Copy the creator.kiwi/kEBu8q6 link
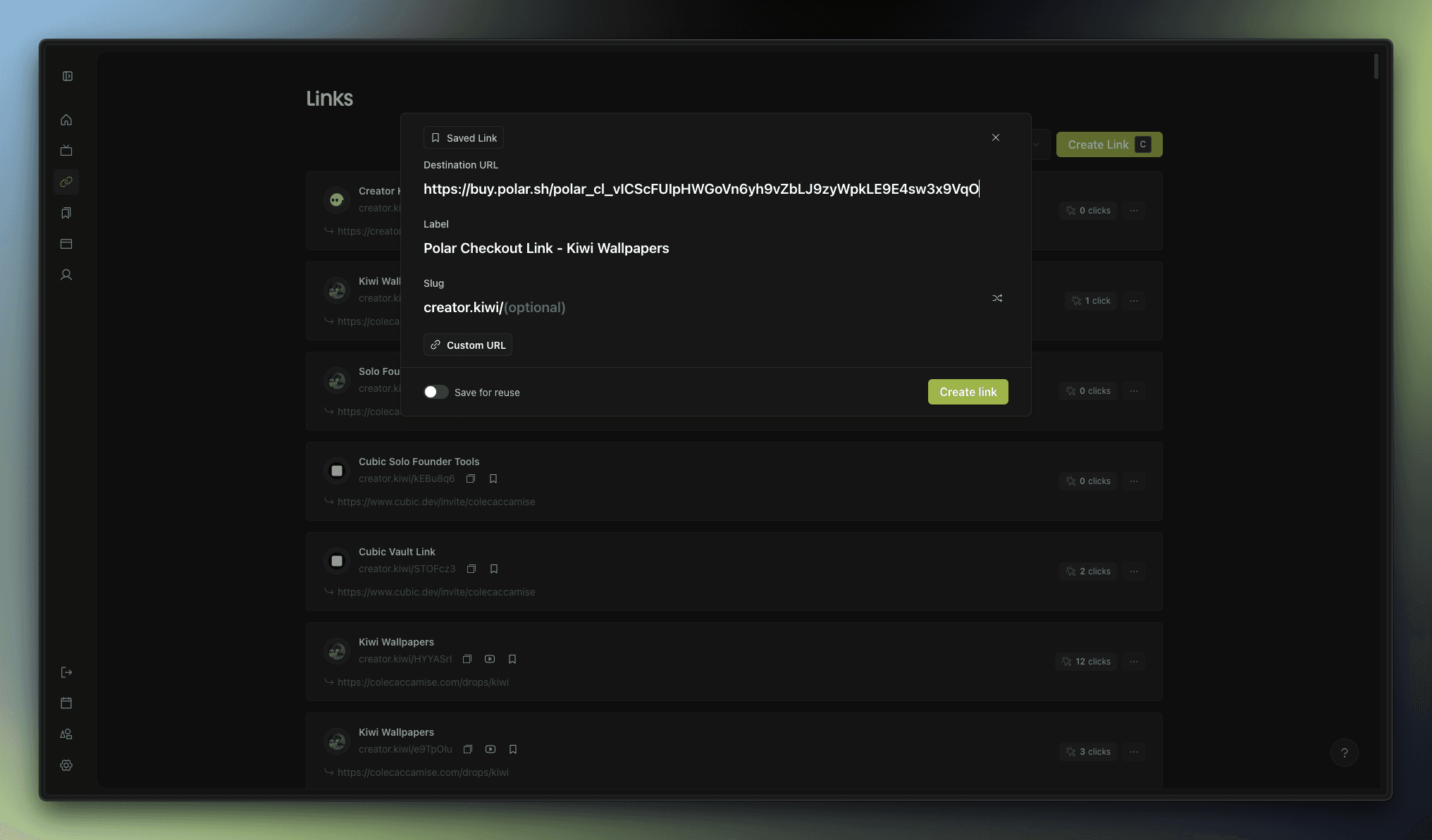Screen dimensions: 1432x840 (x=471, y=478)
